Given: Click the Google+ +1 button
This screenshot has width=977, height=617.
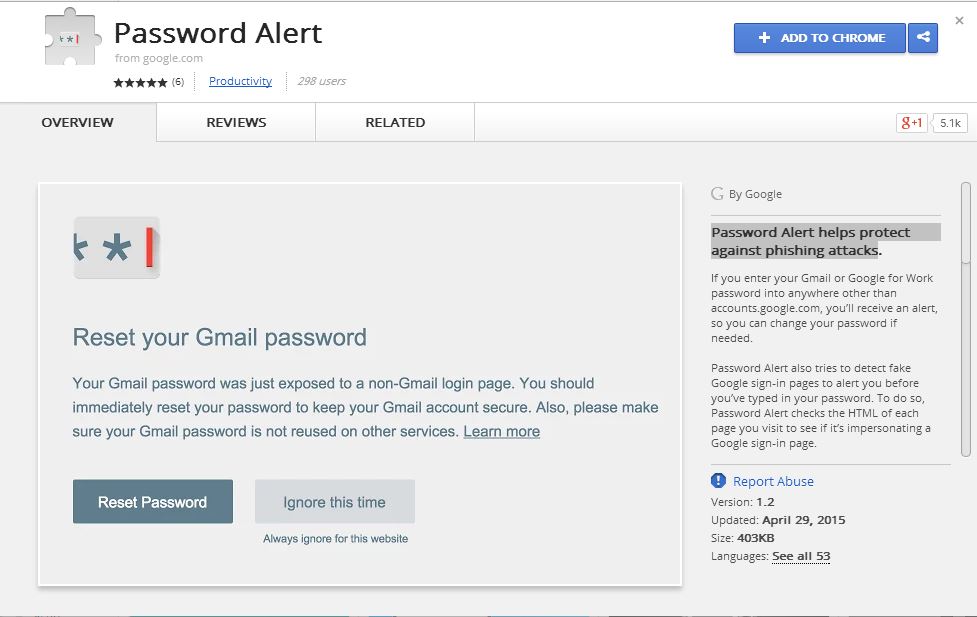Looking at the screenshot, I should 912,123.
